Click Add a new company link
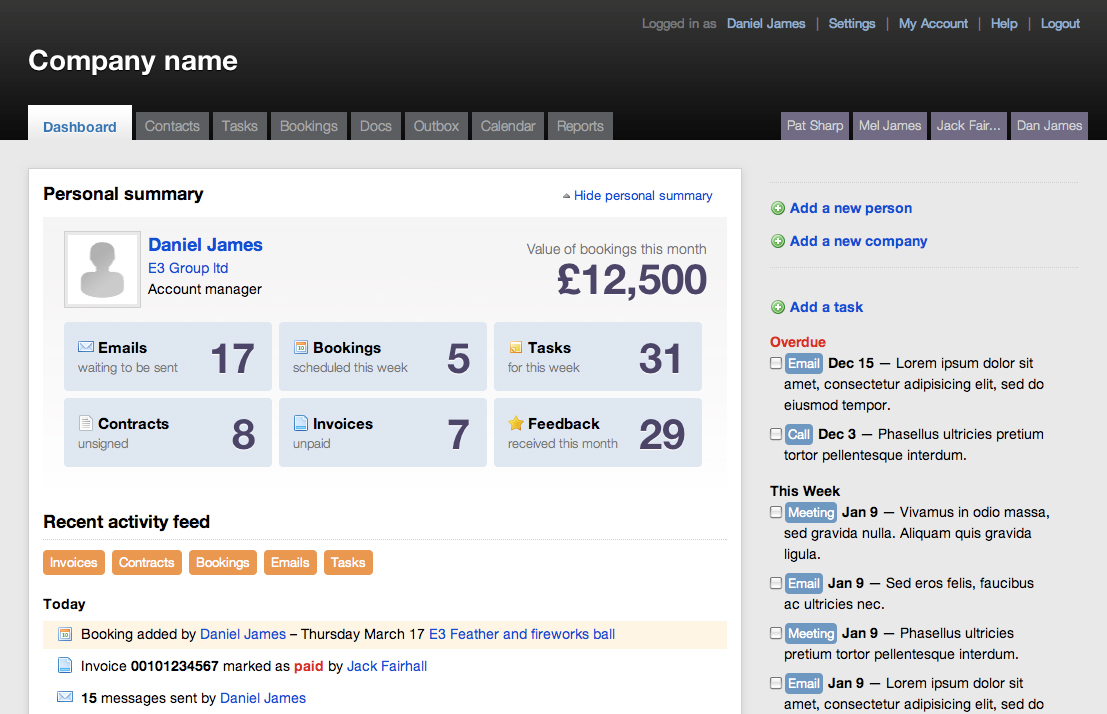The height and width of the screenshot is (714, 1107). 858,242
